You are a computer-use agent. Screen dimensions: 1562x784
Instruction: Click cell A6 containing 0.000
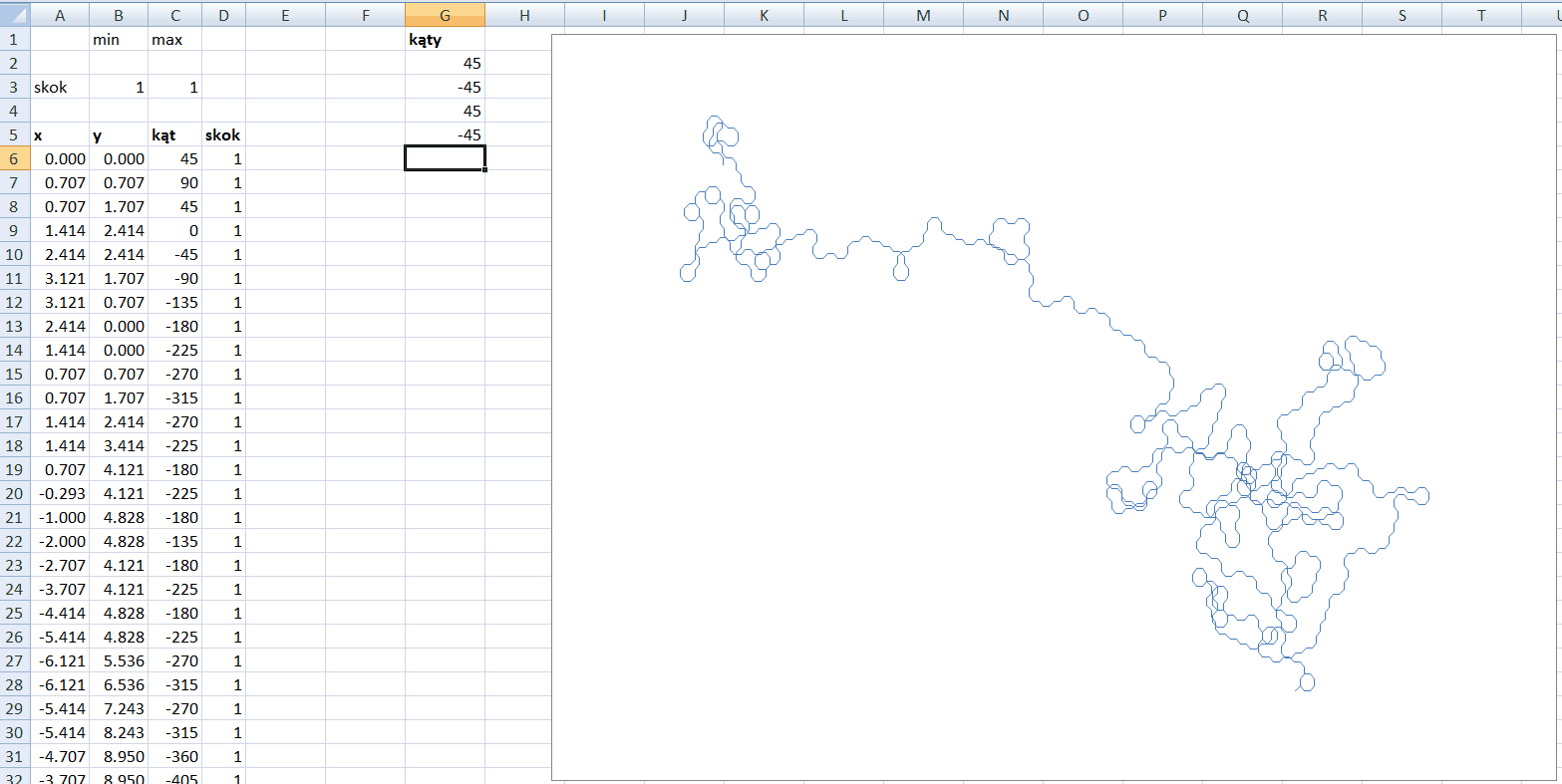click(x=59, y=158)
